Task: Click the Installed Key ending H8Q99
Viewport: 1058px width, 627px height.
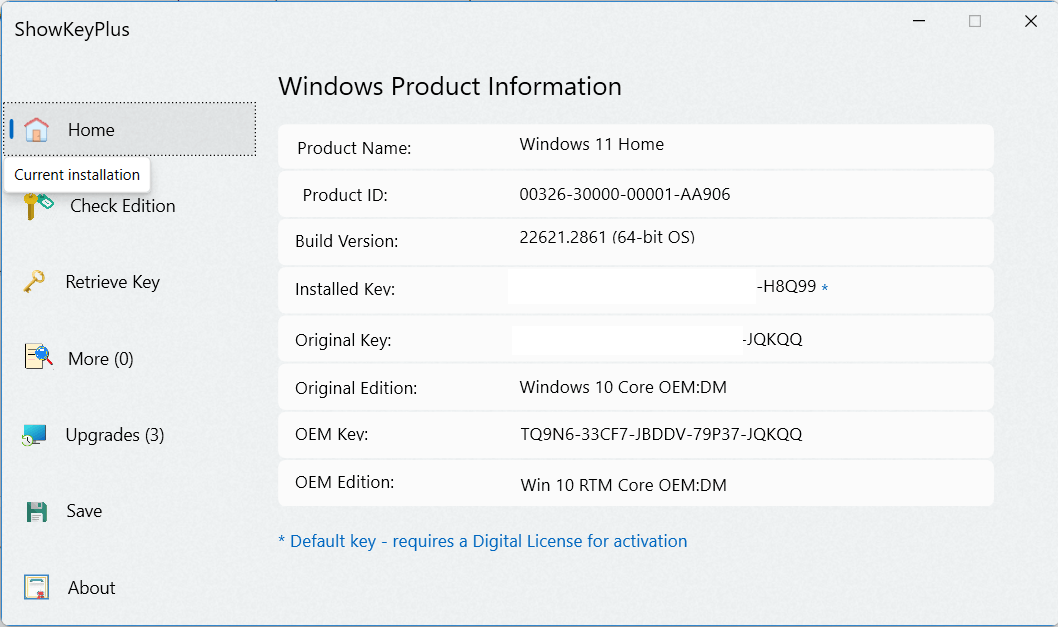Action: coord(786,286)
